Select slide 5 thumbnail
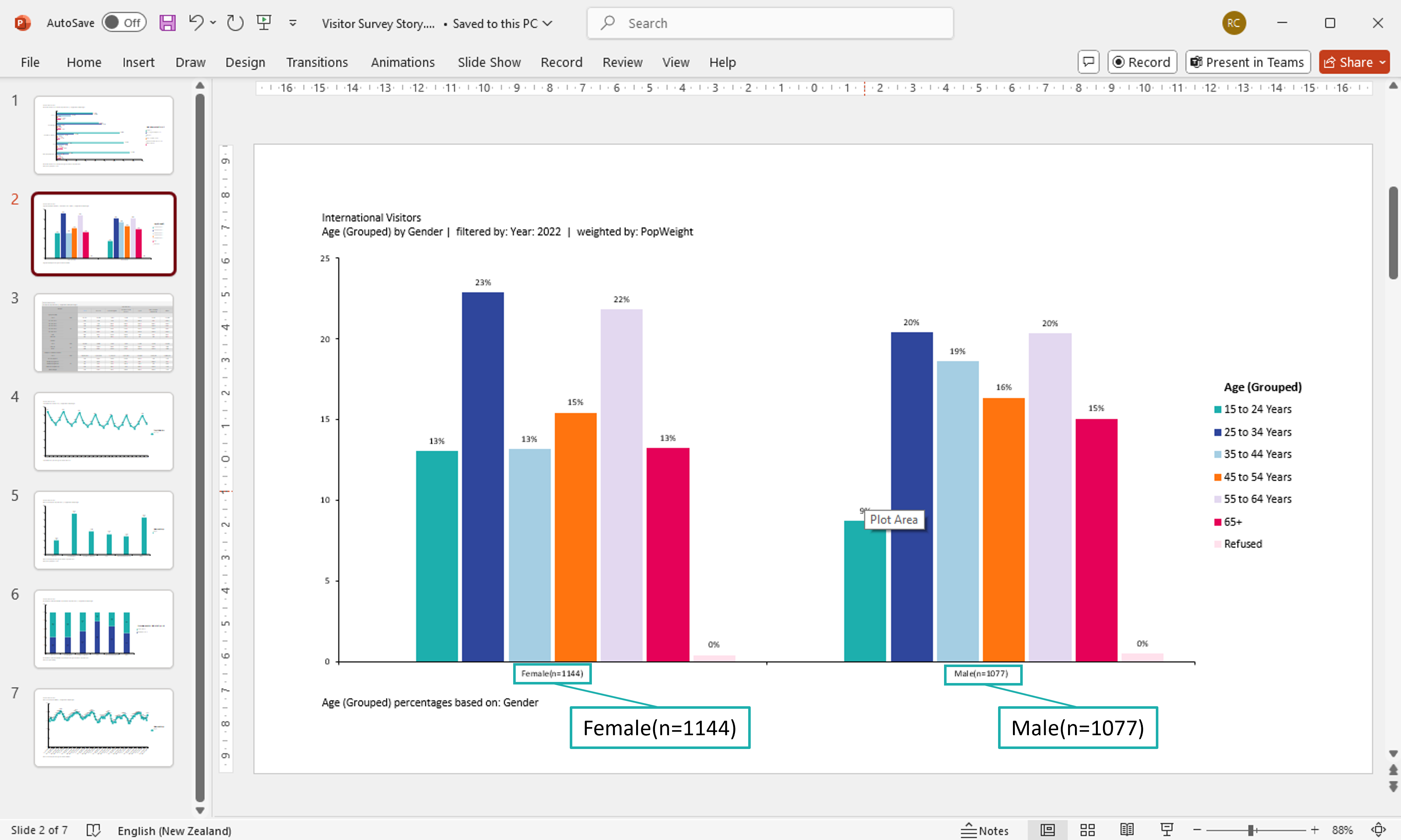Viewport: 1401px width, 840px height. [104, 530]
